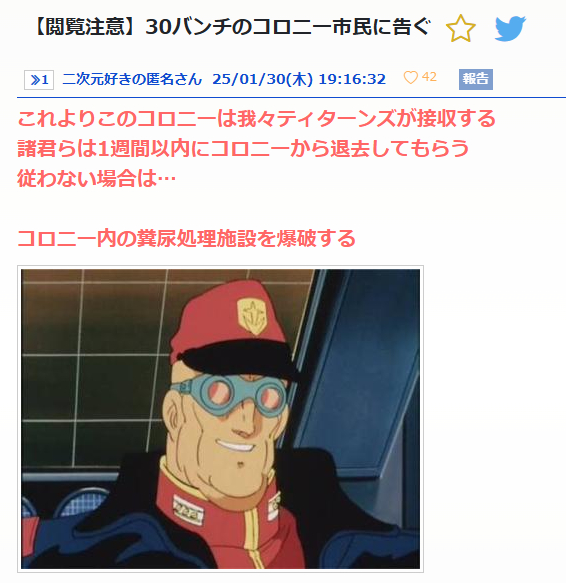Click the >>1 post number anchor
The height and width of the screenshot is (583, 566).
point(39,80)
